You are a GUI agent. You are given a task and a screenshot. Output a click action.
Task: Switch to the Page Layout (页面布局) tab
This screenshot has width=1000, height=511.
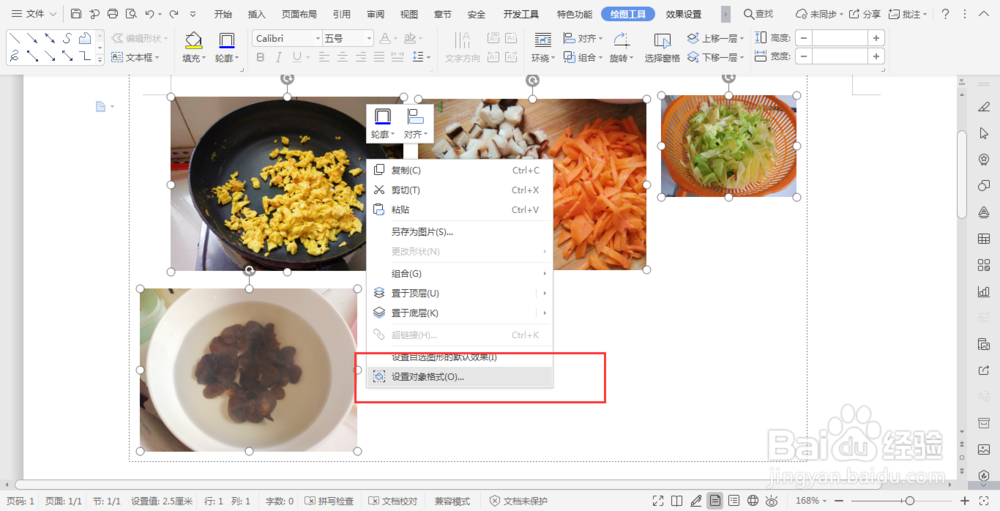pos(299,13)
